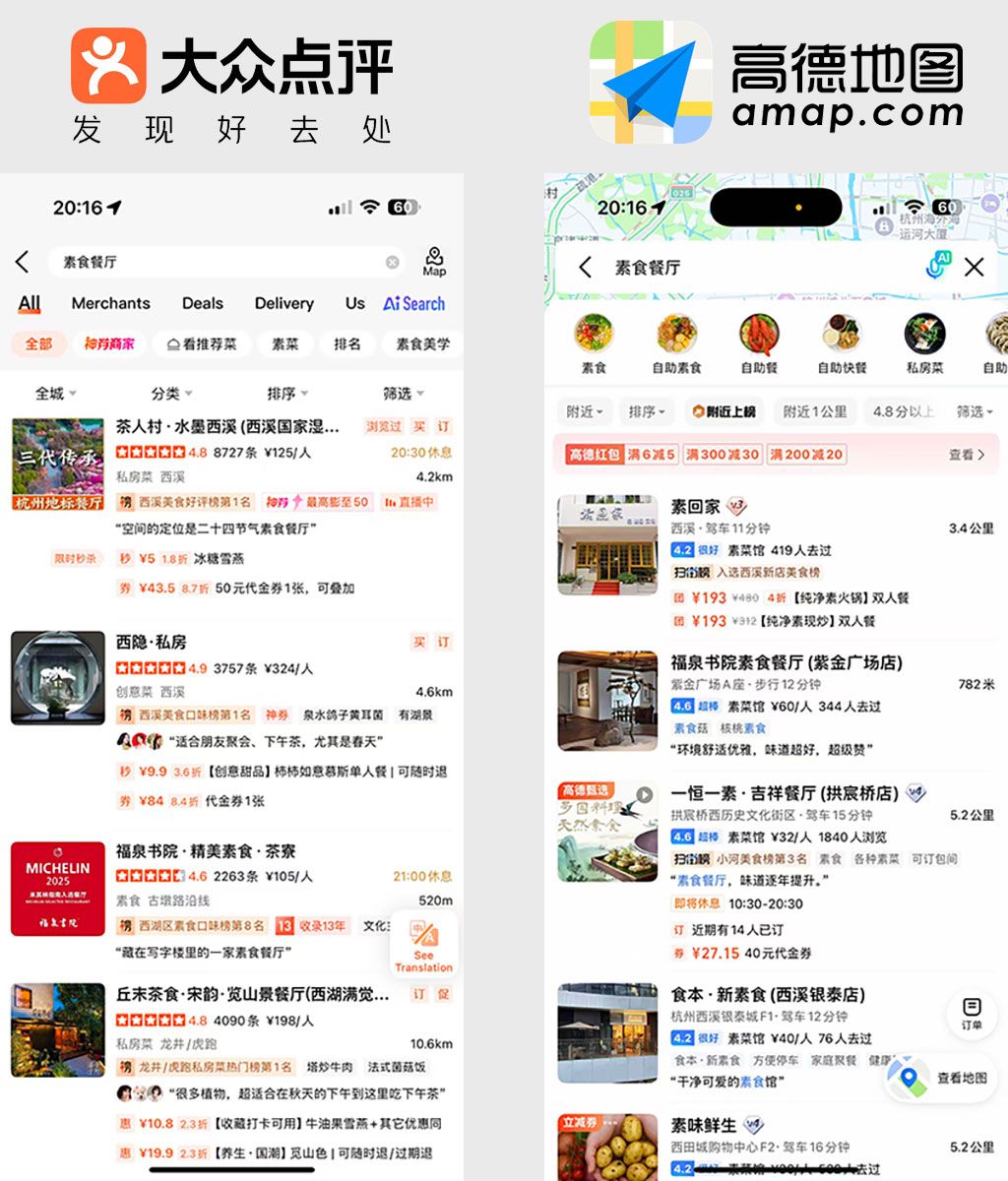Open the 福泉书院素食餐厅 (紫金广场店) photo
The height and width of the screenshot is (1181, 1008).
pyautogui.click(x=607, y=702)
